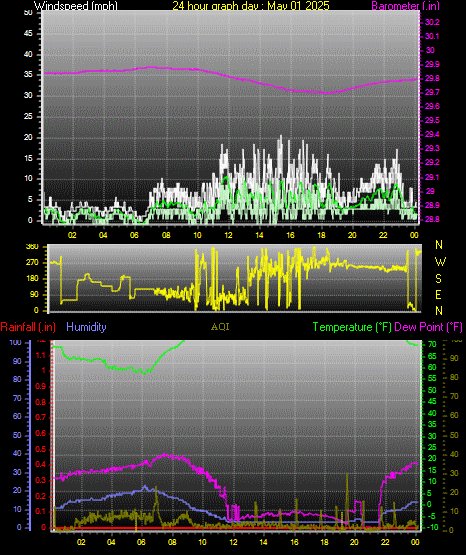Click green temperature axis value 55
This screenshot has height=555, width=466.
[432, 379]
